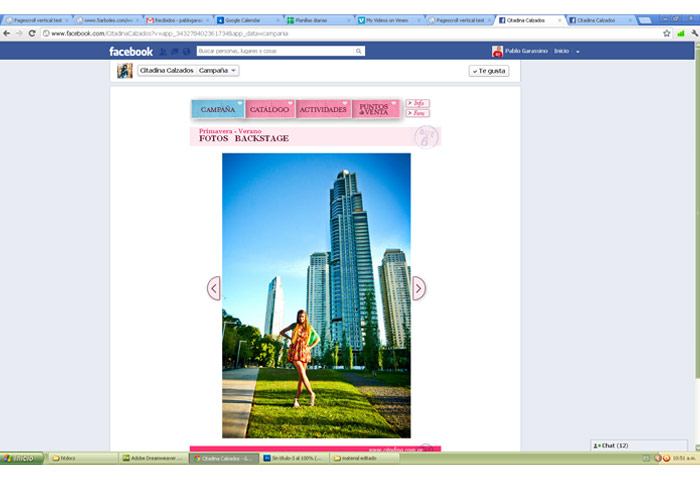Switch to the www.5arboles.com tab
Screen dimensions: 700x500
coord(108,20)
